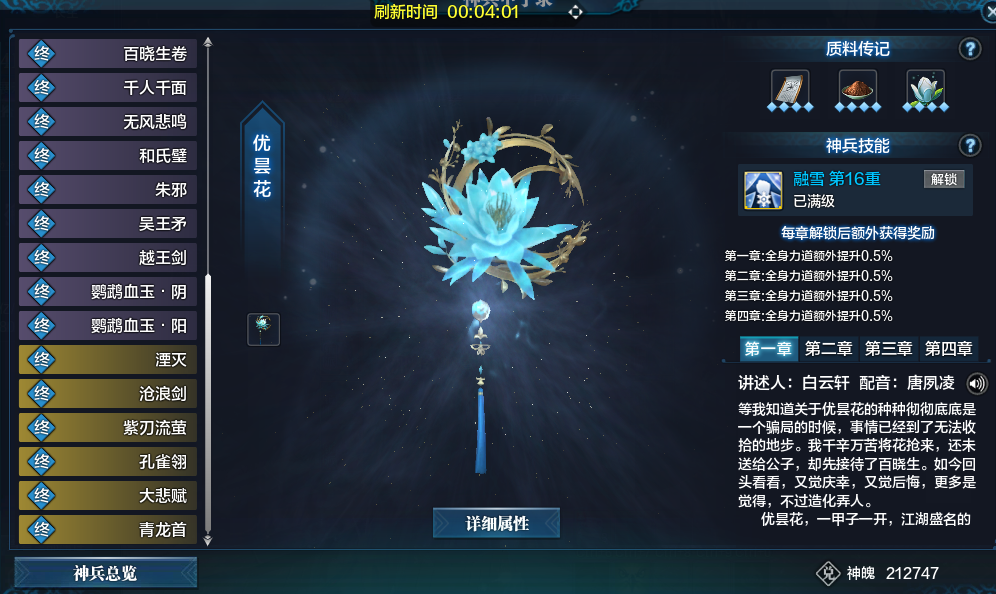996x594 pixels.
Task: Click the 融雪 skill icon
Action: 763,190
